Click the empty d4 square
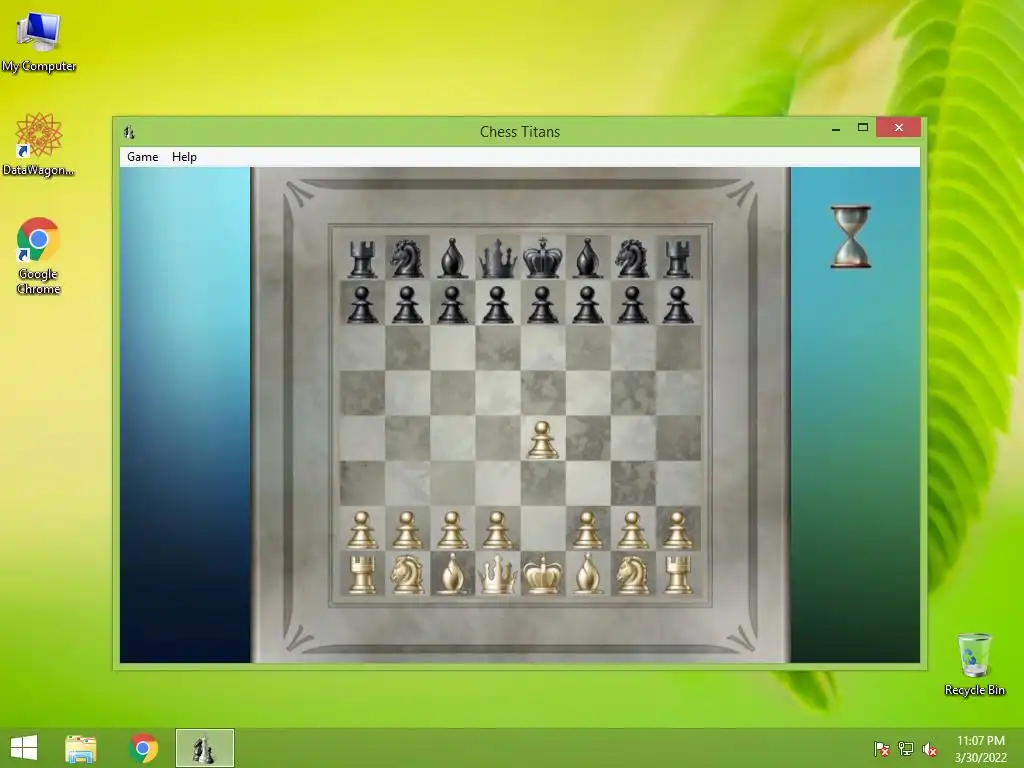1024x768 pixels. (x=498, y=438)
